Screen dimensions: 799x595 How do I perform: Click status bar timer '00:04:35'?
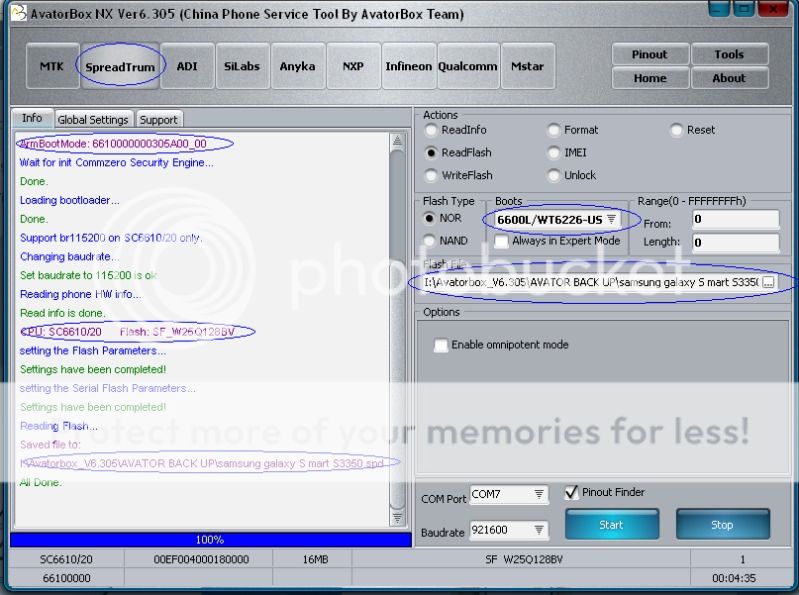coord(734,578)
